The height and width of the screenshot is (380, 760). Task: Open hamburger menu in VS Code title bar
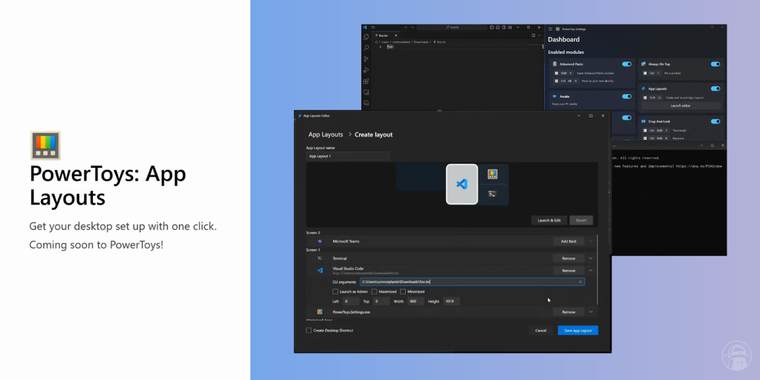[373, 28]
